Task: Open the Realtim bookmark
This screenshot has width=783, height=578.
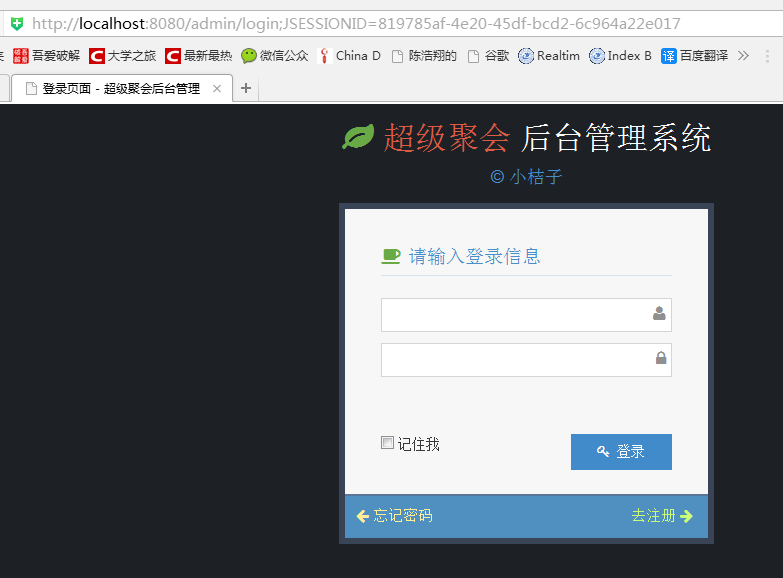Action: [x=549, y=55]
